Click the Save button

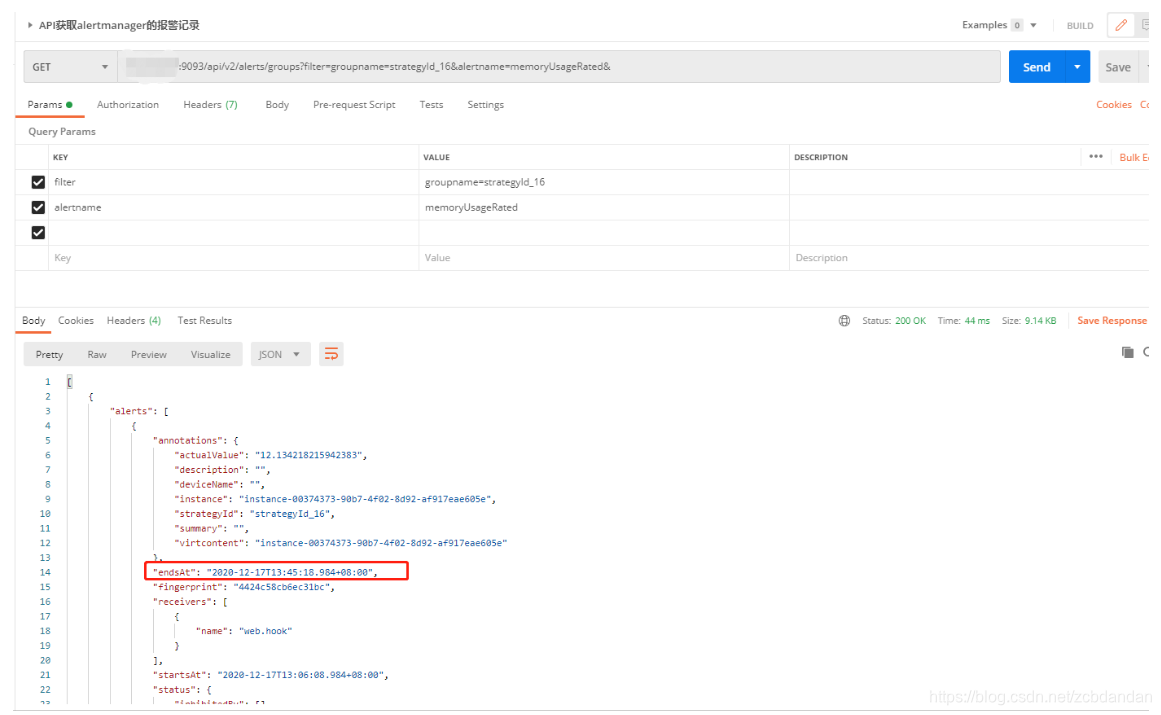coord(1117,67)
